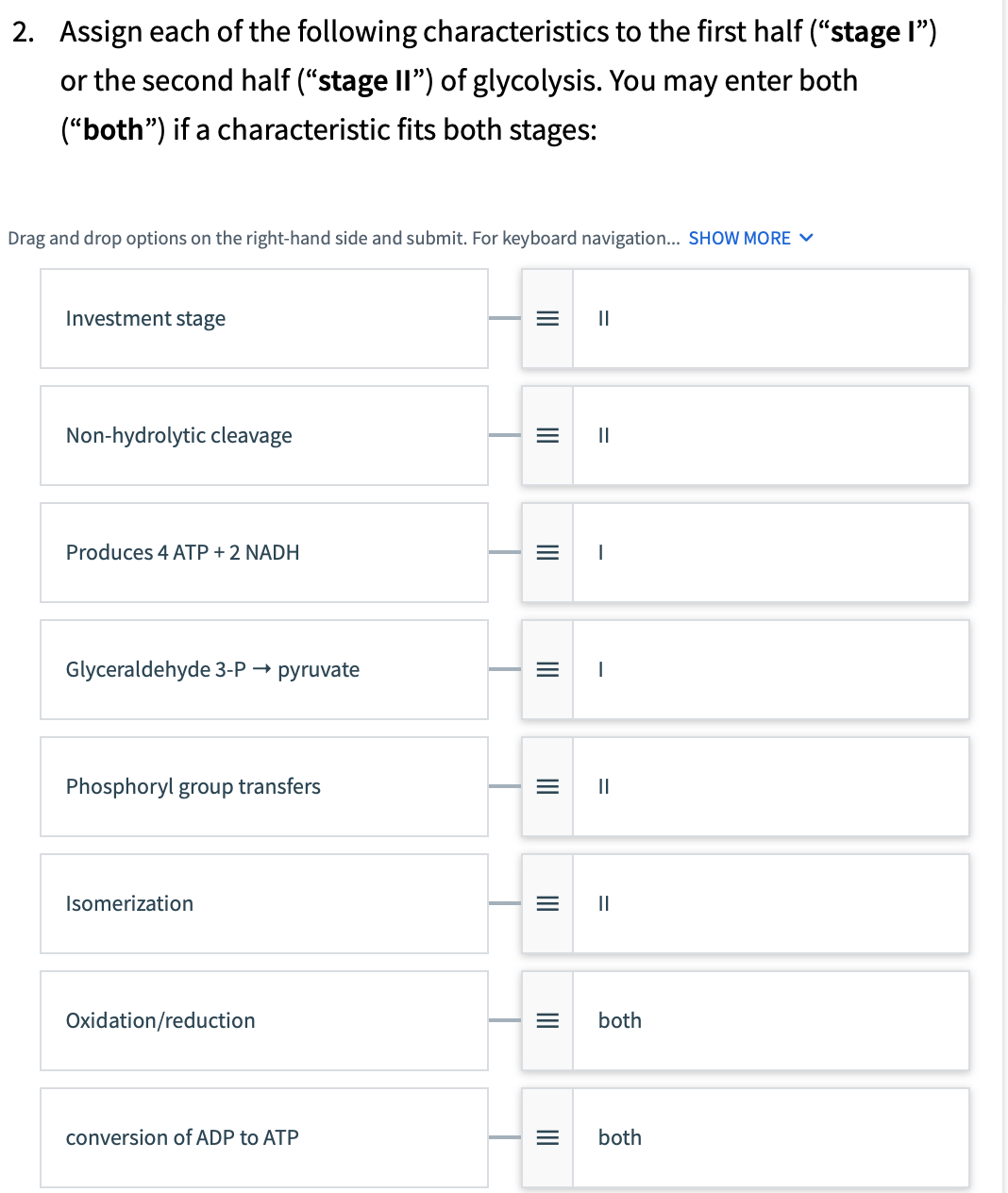
Task: Click the drag handle beside Isomerization answer
Action: (547, 903)
